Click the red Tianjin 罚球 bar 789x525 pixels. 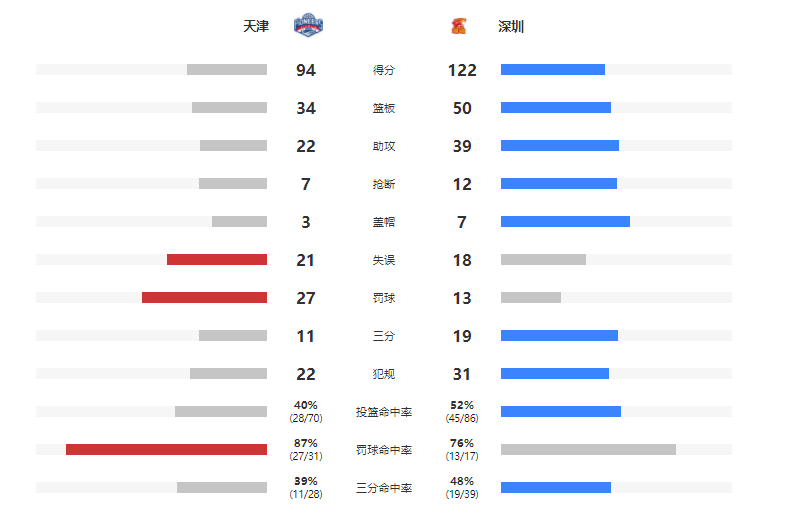(x=204, y=297)
